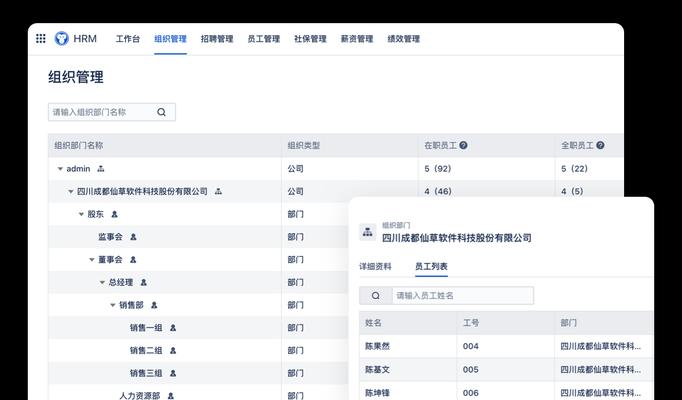Image resolution: width=682 pixels, height=400 pixels.
Task: Click help icon next to 全职员工 header
Action: point(600,145)
